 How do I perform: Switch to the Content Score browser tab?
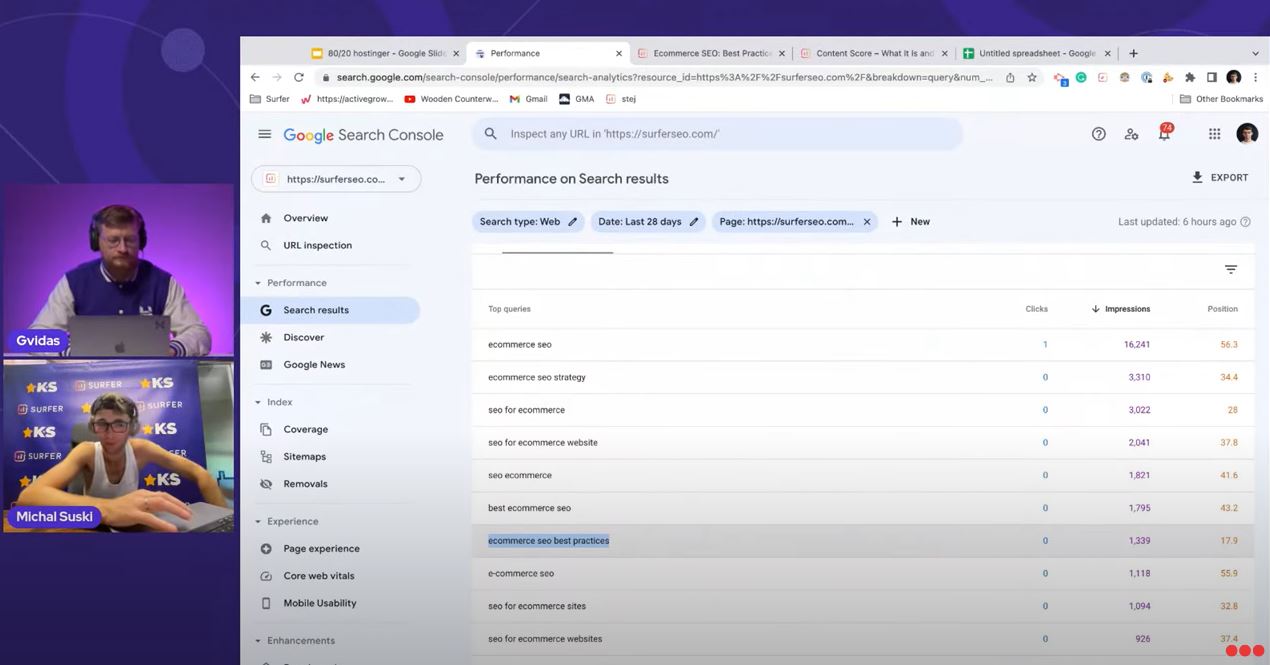click(x=873, y=53)
